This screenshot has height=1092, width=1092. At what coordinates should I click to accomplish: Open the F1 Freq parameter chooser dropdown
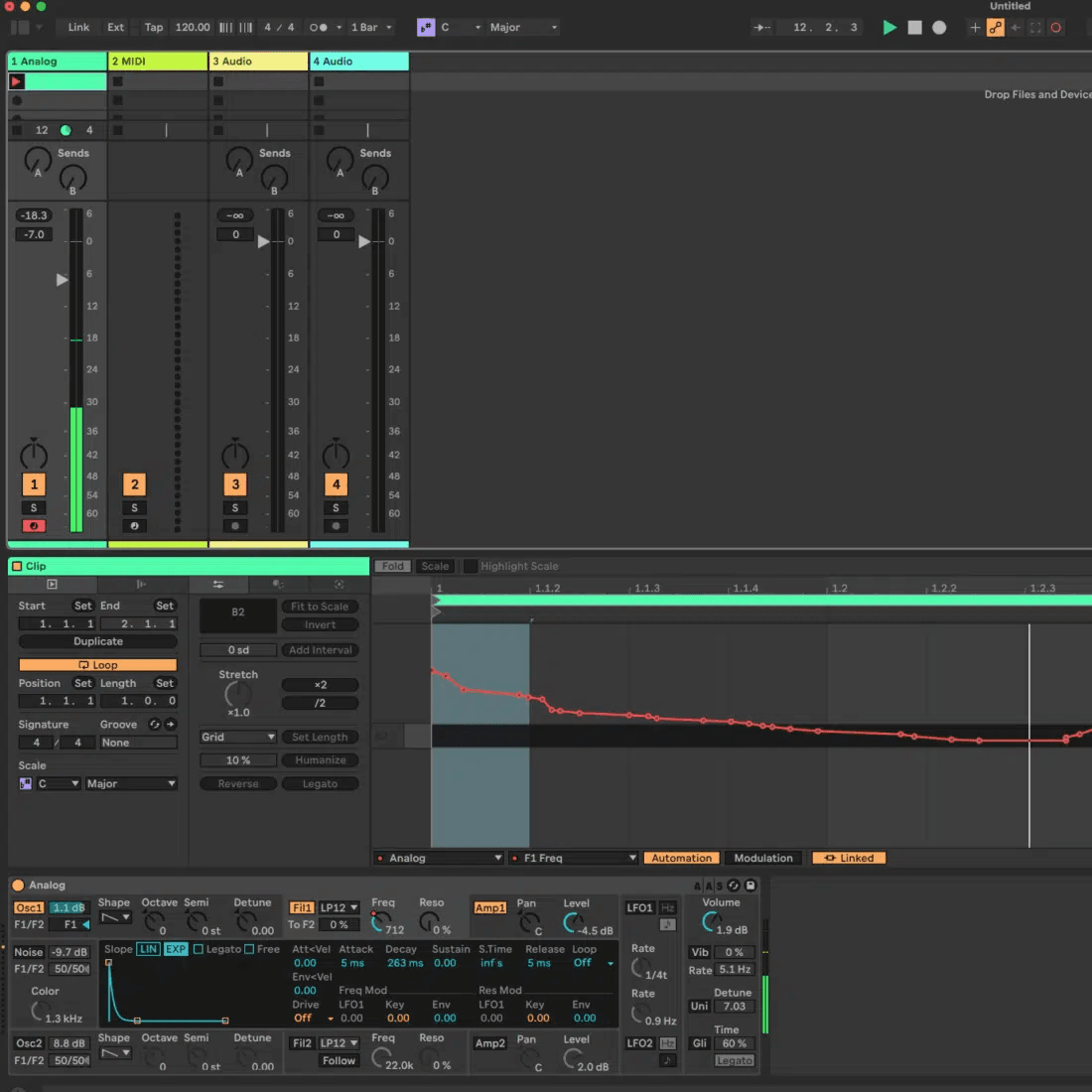(x=573, y=858)
